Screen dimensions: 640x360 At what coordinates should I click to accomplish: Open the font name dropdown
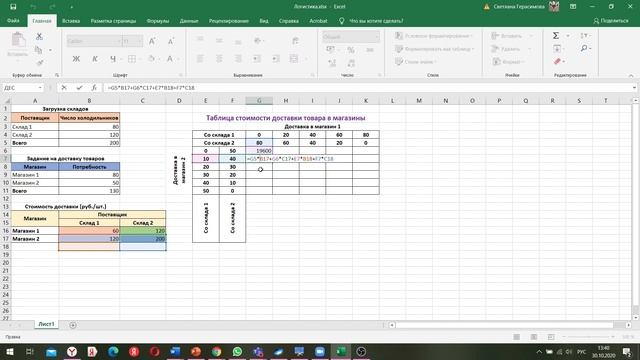pos(119,41)
